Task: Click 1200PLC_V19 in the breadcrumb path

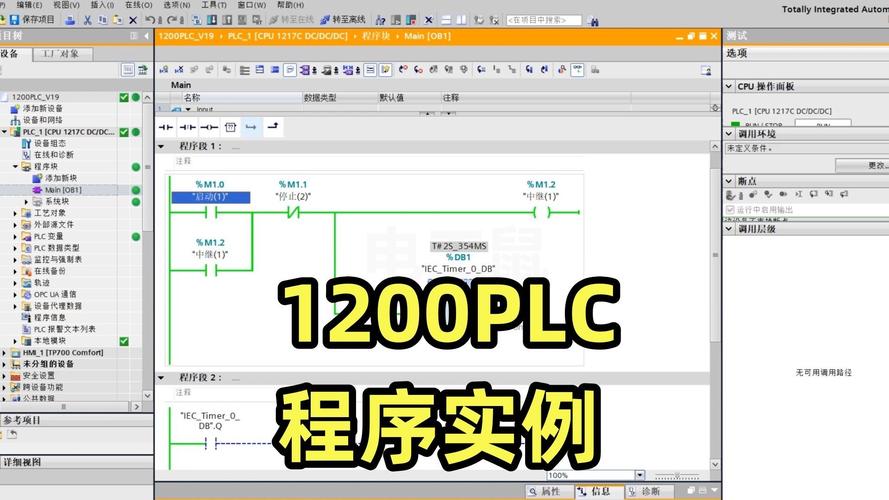Action: [186, 36]
